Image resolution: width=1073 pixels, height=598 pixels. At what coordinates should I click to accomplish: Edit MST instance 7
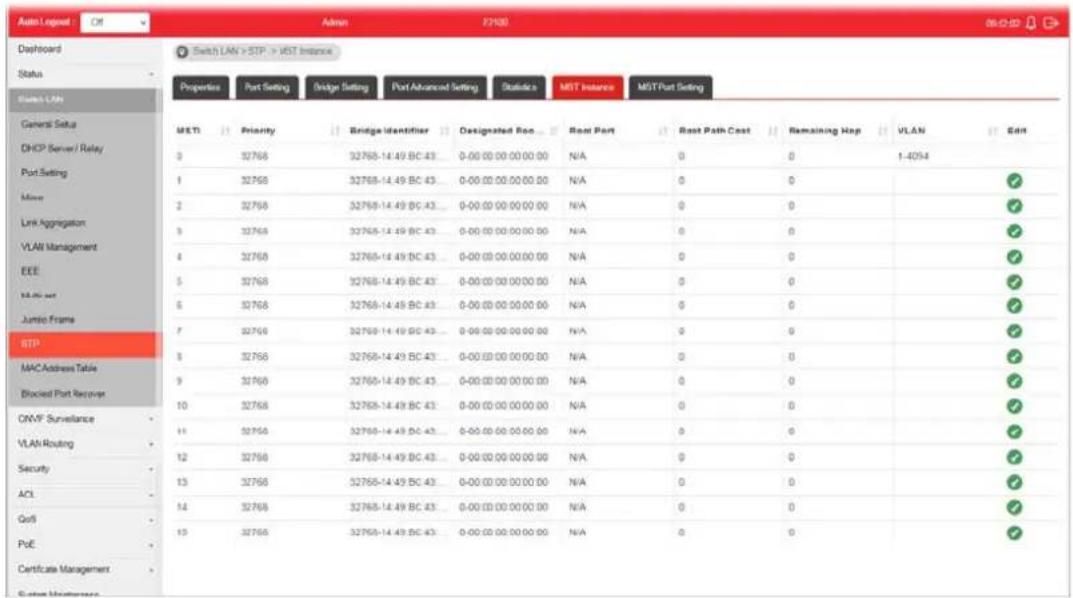click(x=1014, y=331)
